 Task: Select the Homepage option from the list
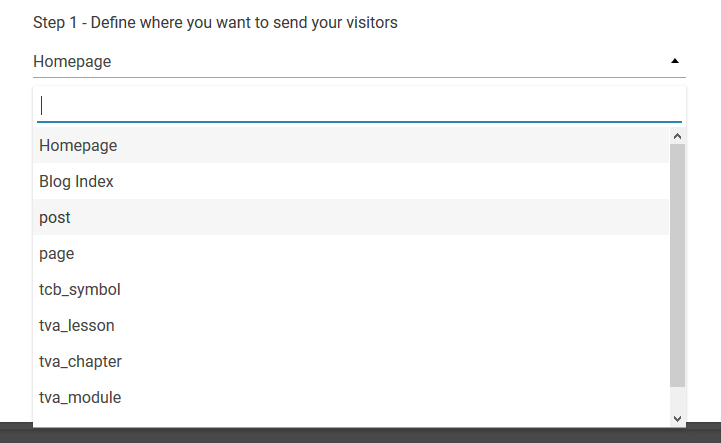click(78, 145)
